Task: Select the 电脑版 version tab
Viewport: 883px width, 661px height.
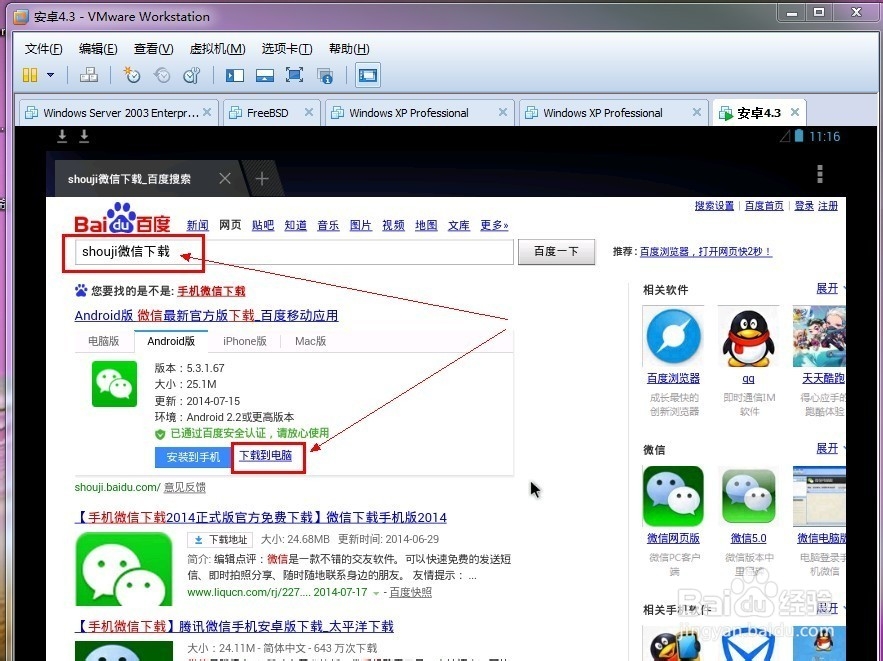Action: pyautogui.click(x=104, y=341)
